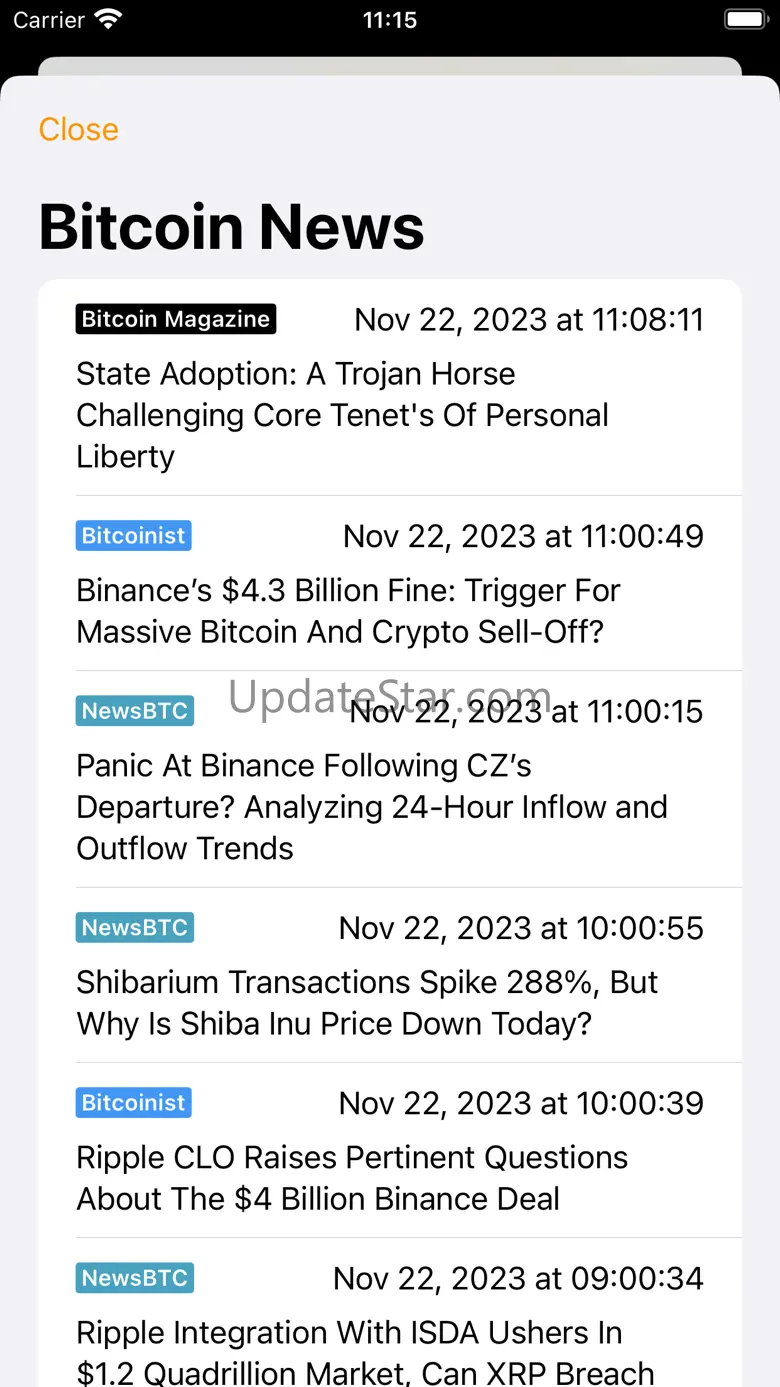Tap the status bar clock showing 11:15
The height and width of the screenshot is (1387, 780).
389,20
